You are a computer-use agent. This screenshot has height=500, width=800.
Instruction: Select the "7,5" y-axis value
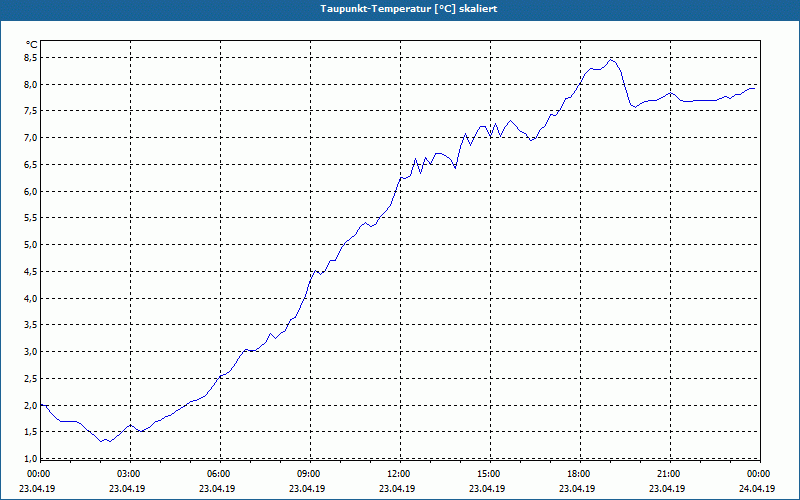point(32,111)
